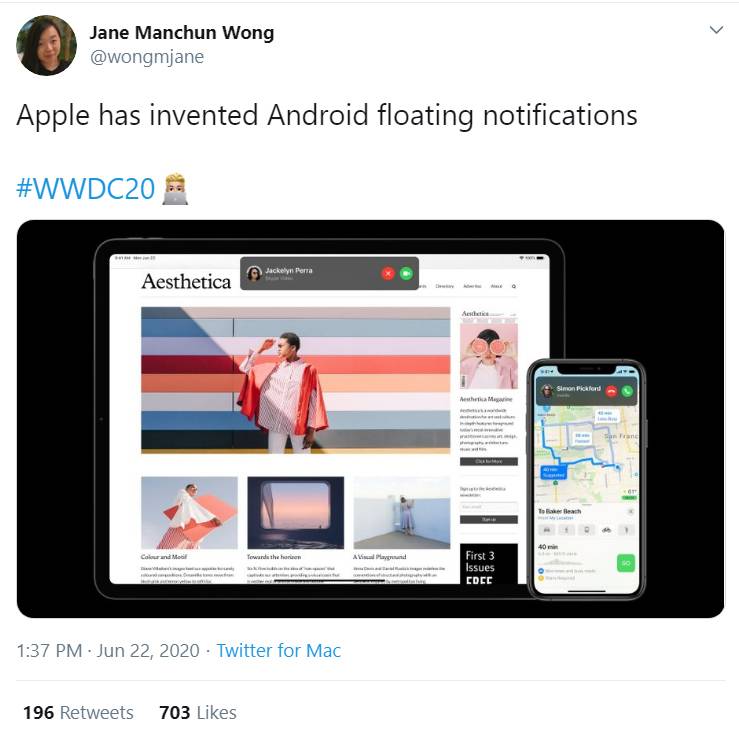Image resolution: width=739 pixels, height=730 pixels.
Task: View the 196 Retweets list
Action: pyautogui.click(x=78, y=712)
